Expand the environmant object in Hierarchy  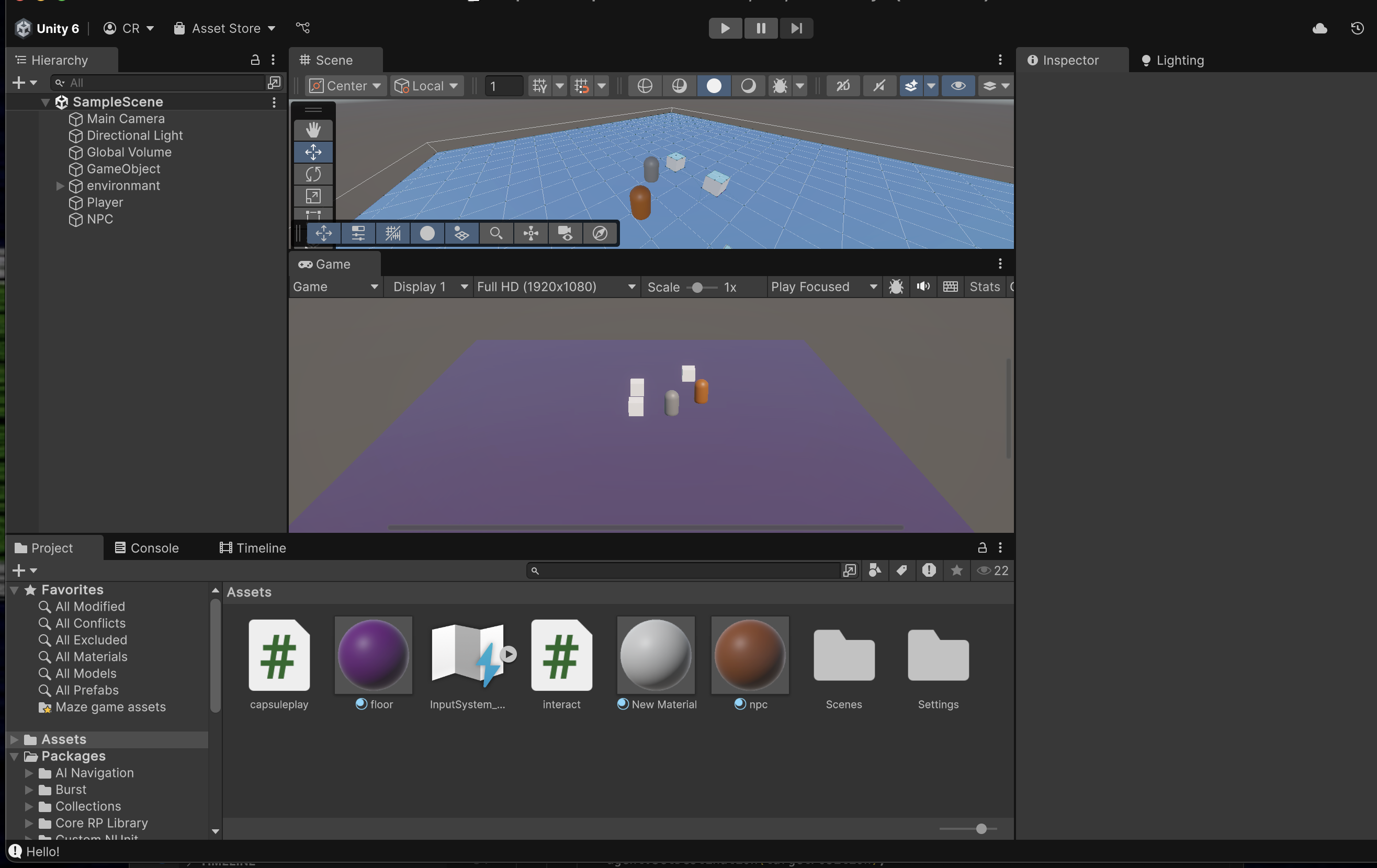[60, 186]
